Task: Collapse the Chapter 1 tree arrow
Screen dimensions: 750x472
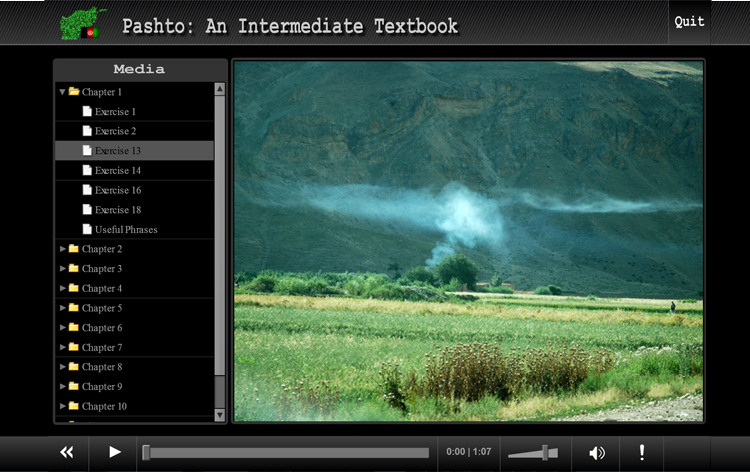Action: (62, 92)
